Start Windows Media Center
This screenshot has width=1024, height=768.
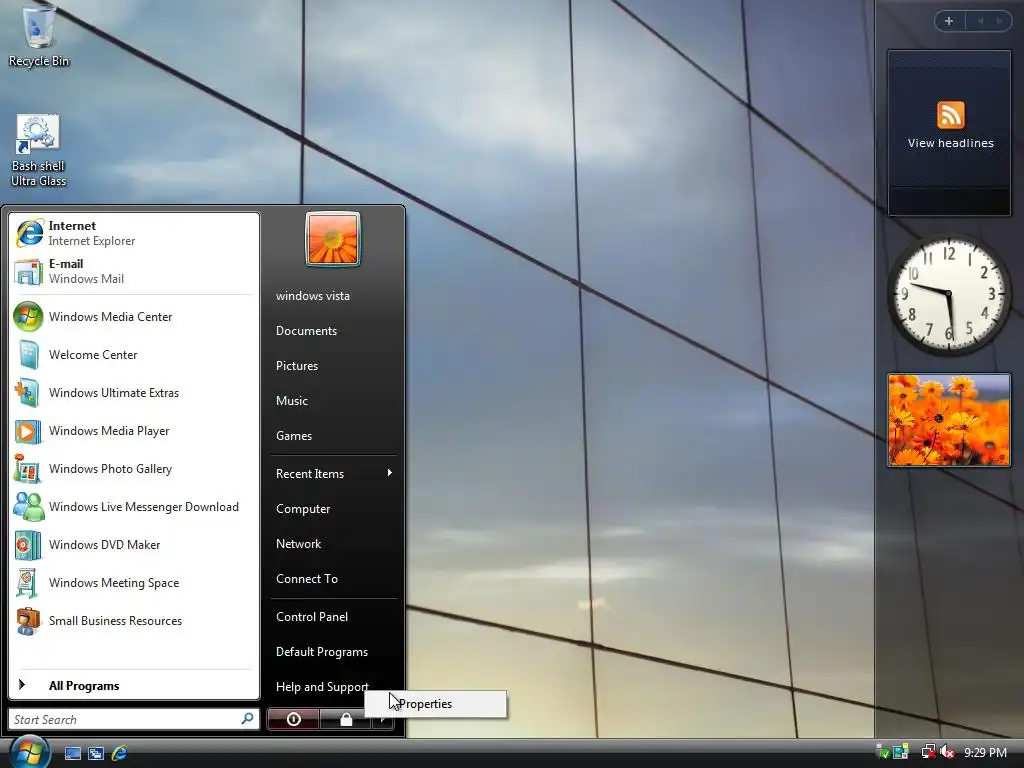(133, 317)
